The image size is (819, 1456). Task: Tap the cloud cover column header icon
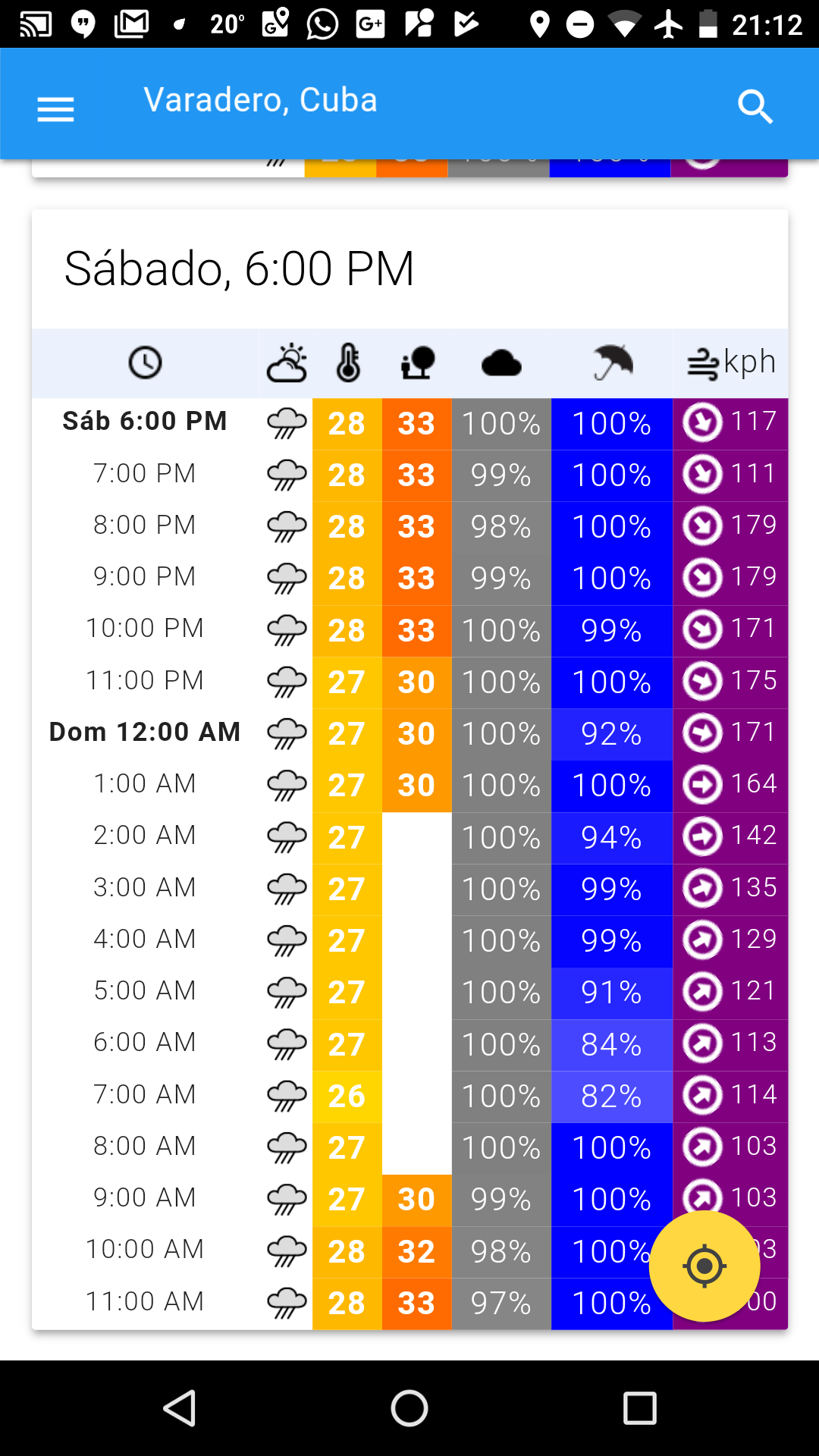point(501,363)
